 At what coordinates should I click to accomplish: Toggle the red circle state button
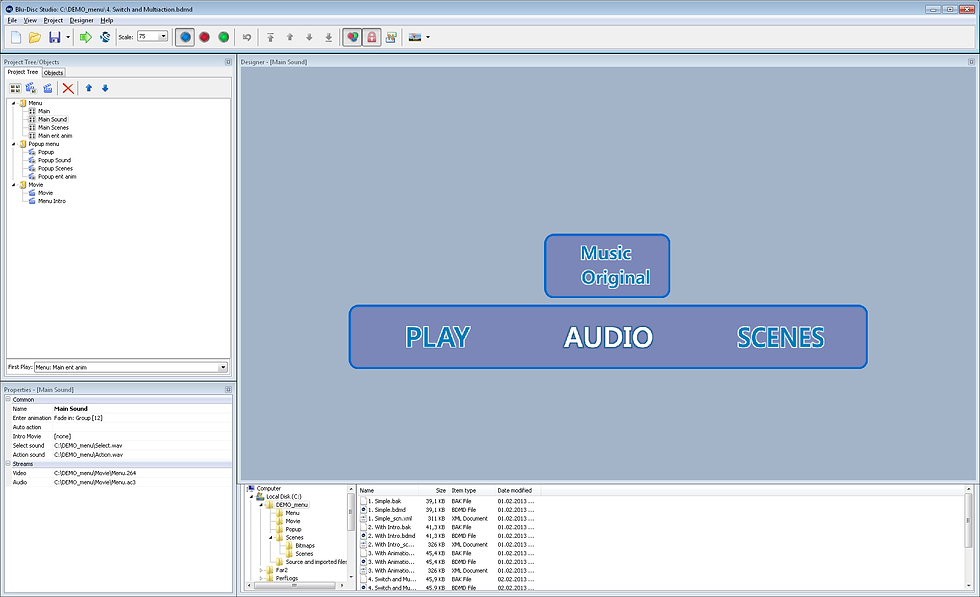tap(204, 38)
